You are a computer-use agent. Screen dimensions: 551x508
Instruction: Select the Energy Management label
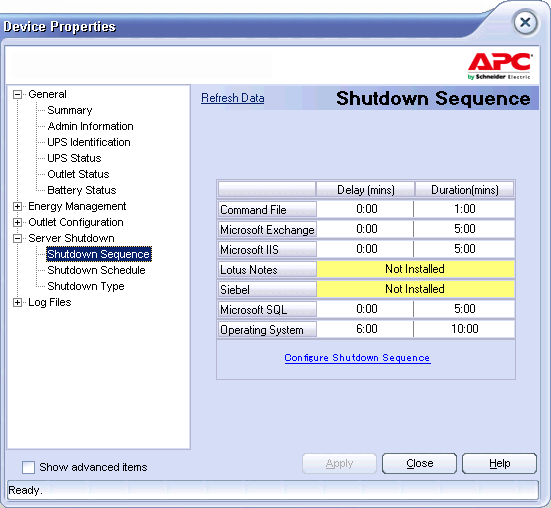(77, 206)
